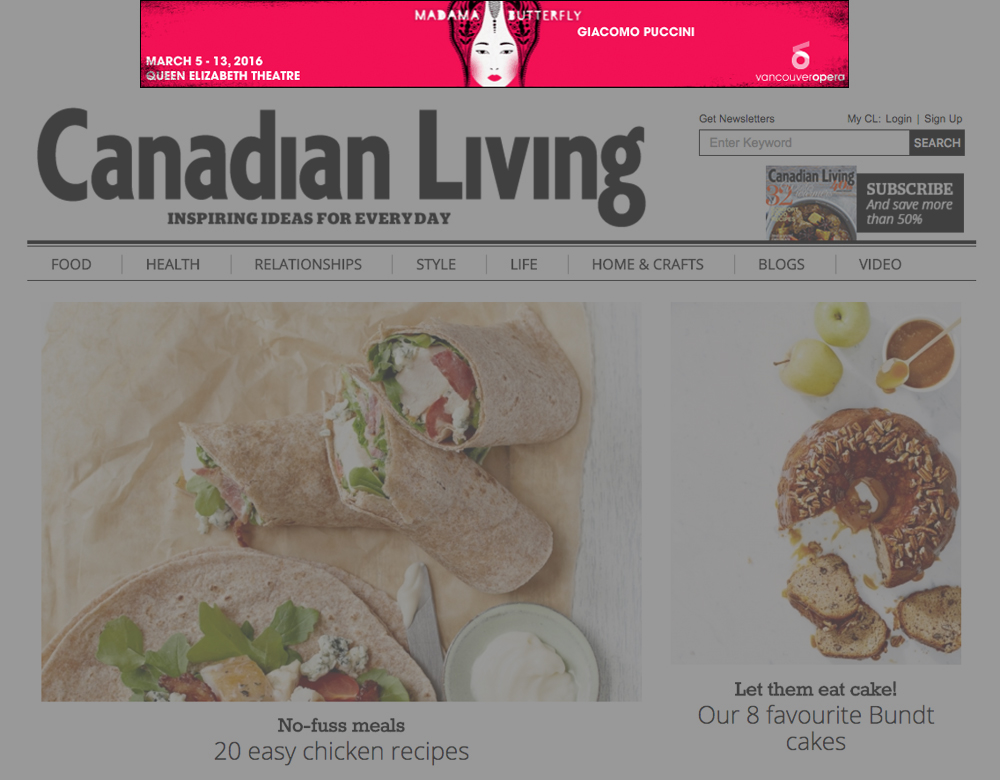The width and height of the screenshot is (1000, 780).
Task: Open the chicken wraps feature photo
Action: click(x=341, y=502)
